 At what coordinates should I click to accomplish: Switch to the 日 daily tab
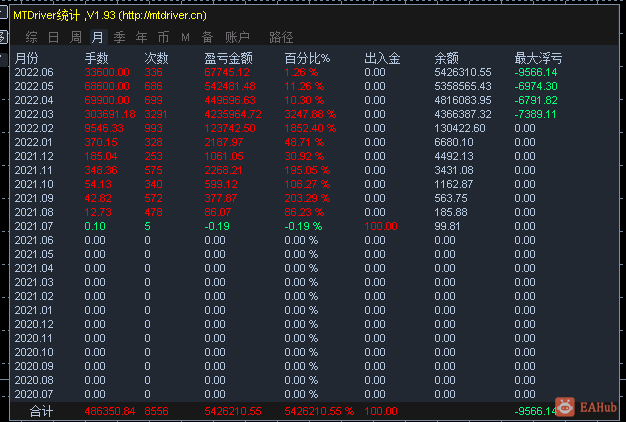(x=53, y=38)
